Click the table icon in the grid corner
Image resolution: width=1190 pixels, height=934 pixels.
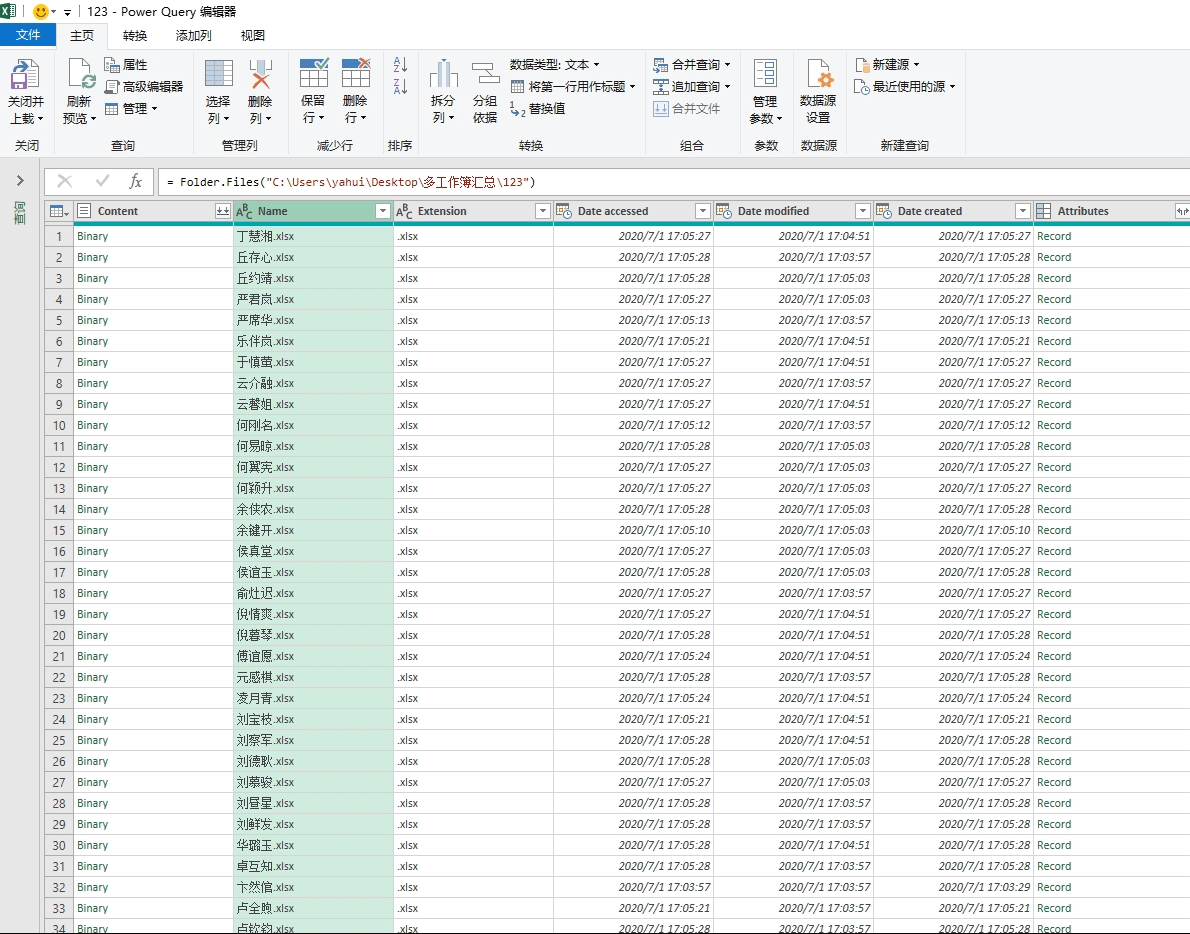click(56, 211)
